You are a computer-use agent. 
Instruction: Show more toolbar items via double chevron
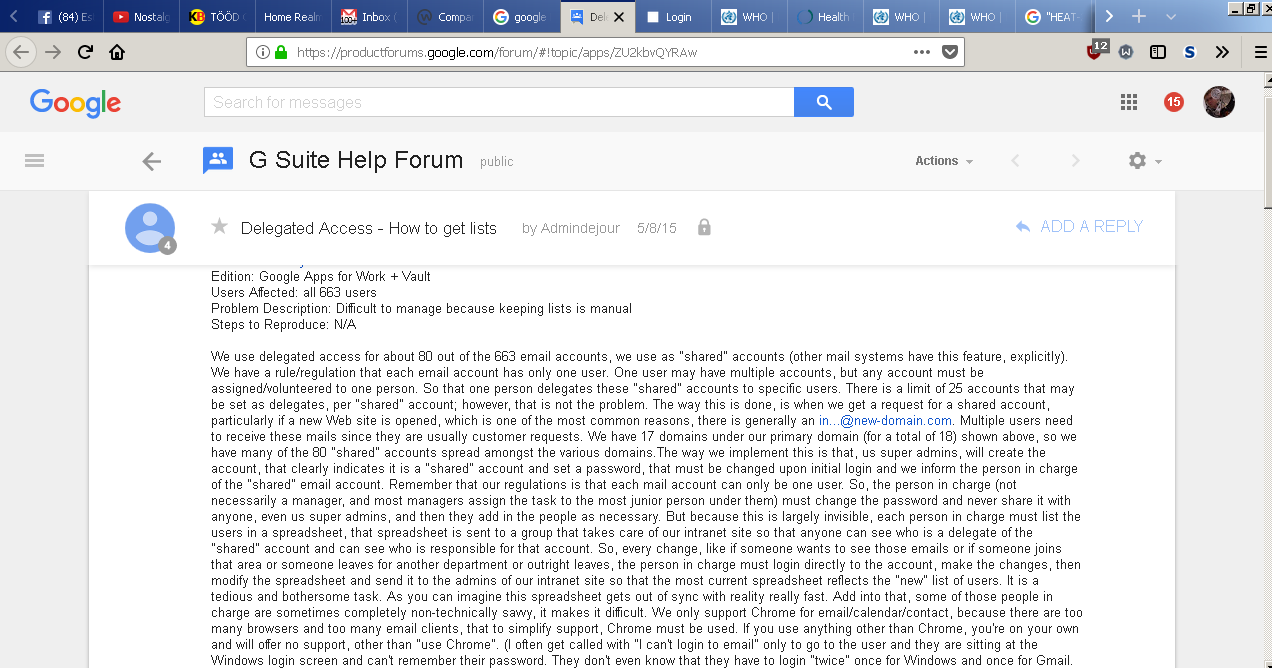(x=1222, y=52)
